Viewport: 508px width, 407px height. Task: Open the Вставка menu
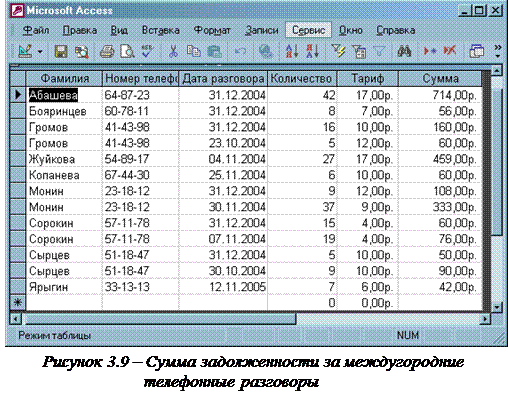point(161,30)
